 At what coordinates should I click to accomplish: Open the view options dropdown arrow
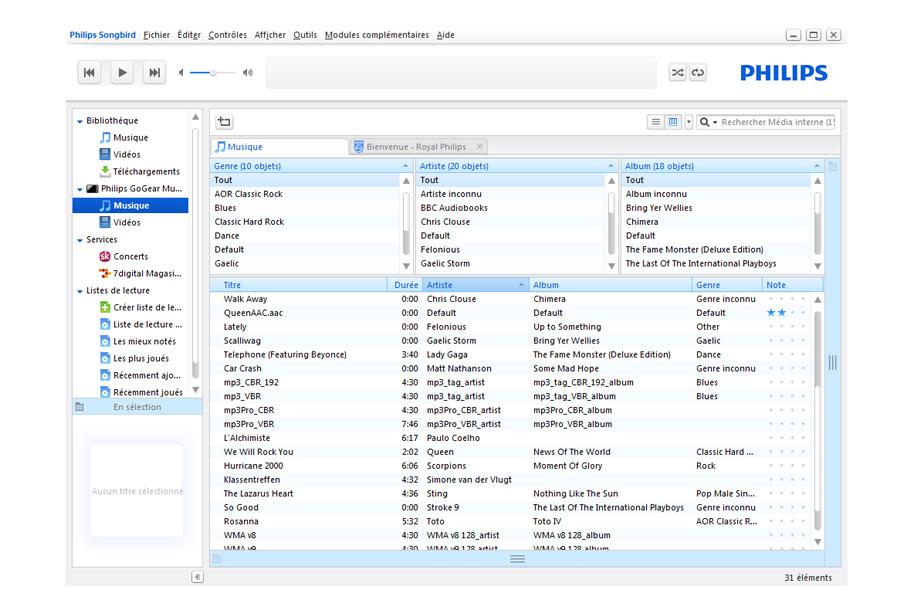click(688, 122)
